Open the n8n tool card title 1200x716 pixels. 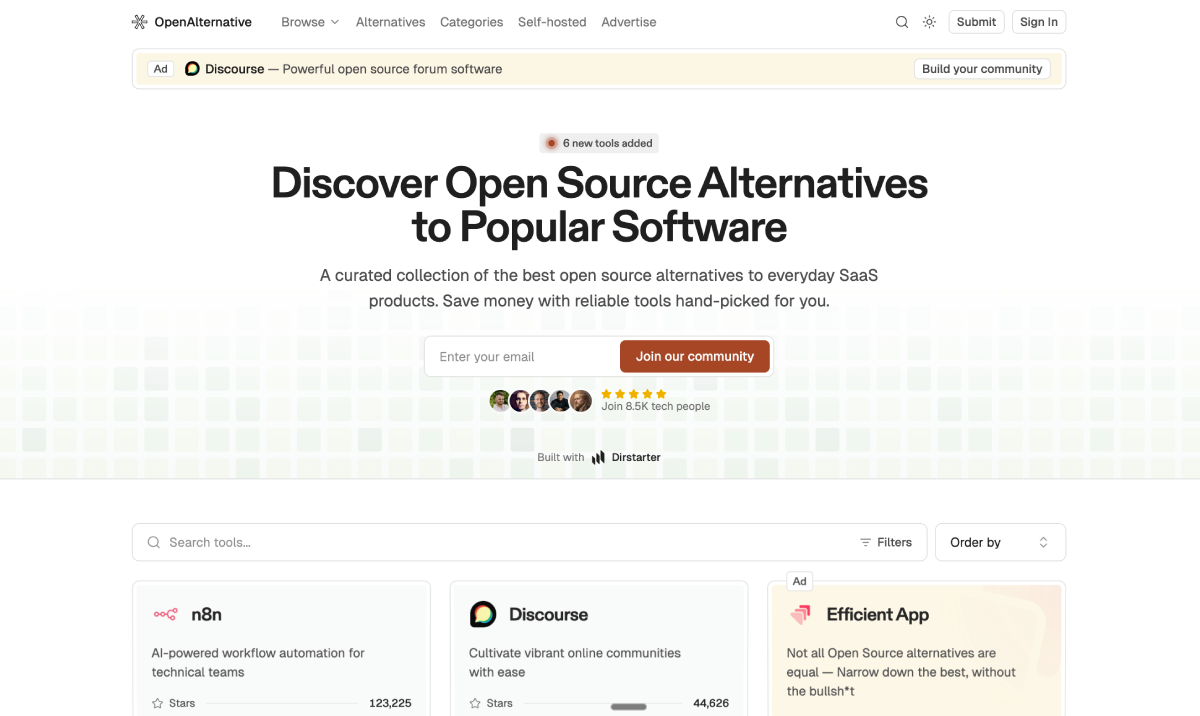click(x=206, y=614)
